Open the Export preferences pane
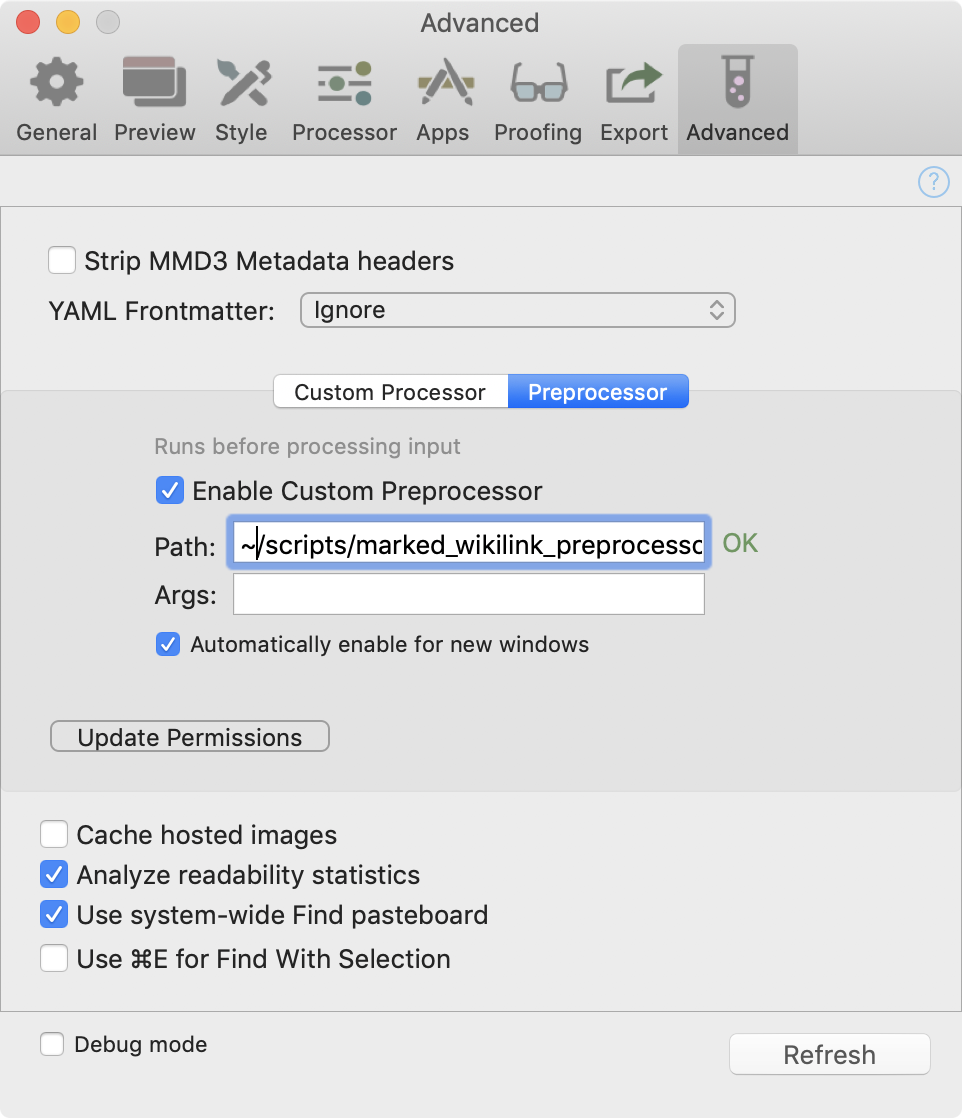The width and height of the screenshot is (962, 1118). pyautogui.click(x=634, y=100)
